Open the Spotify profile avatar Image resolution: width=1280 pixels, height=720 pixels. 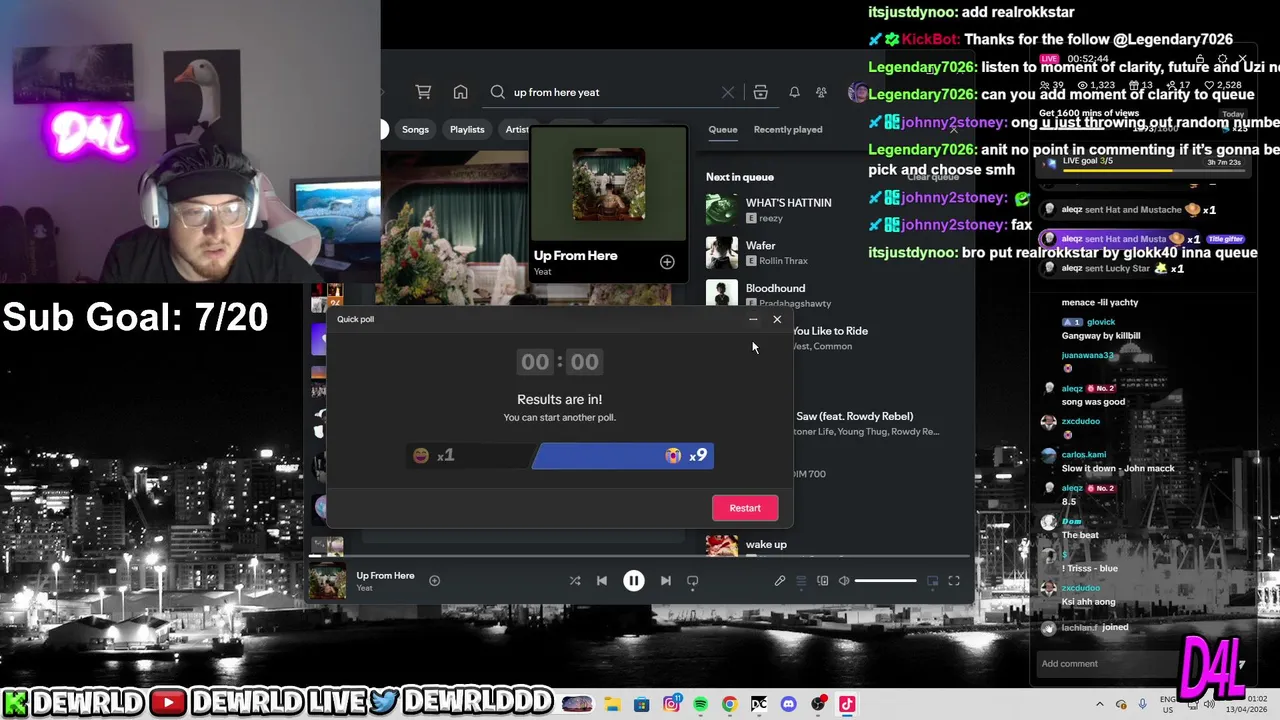[x=857, y=92]
